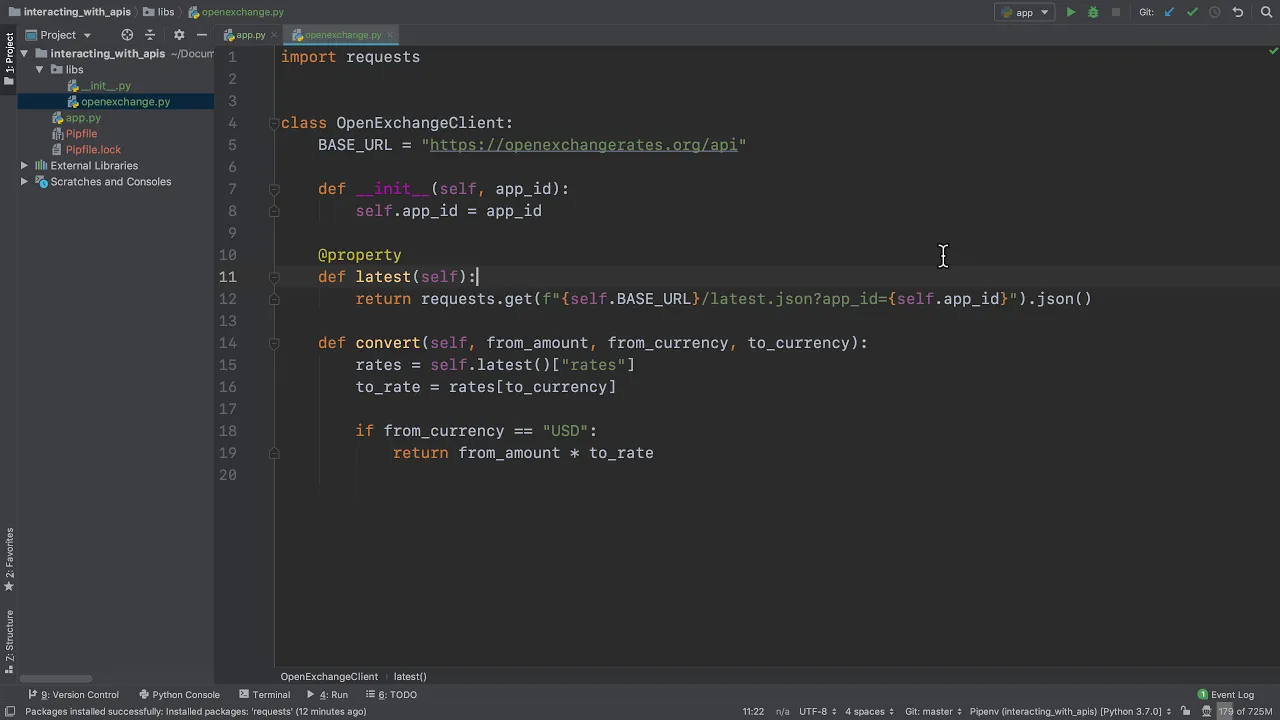Expand External Libraries node
The height and width of the screenshot is (720, 1280).
click(x=24, y=166)
